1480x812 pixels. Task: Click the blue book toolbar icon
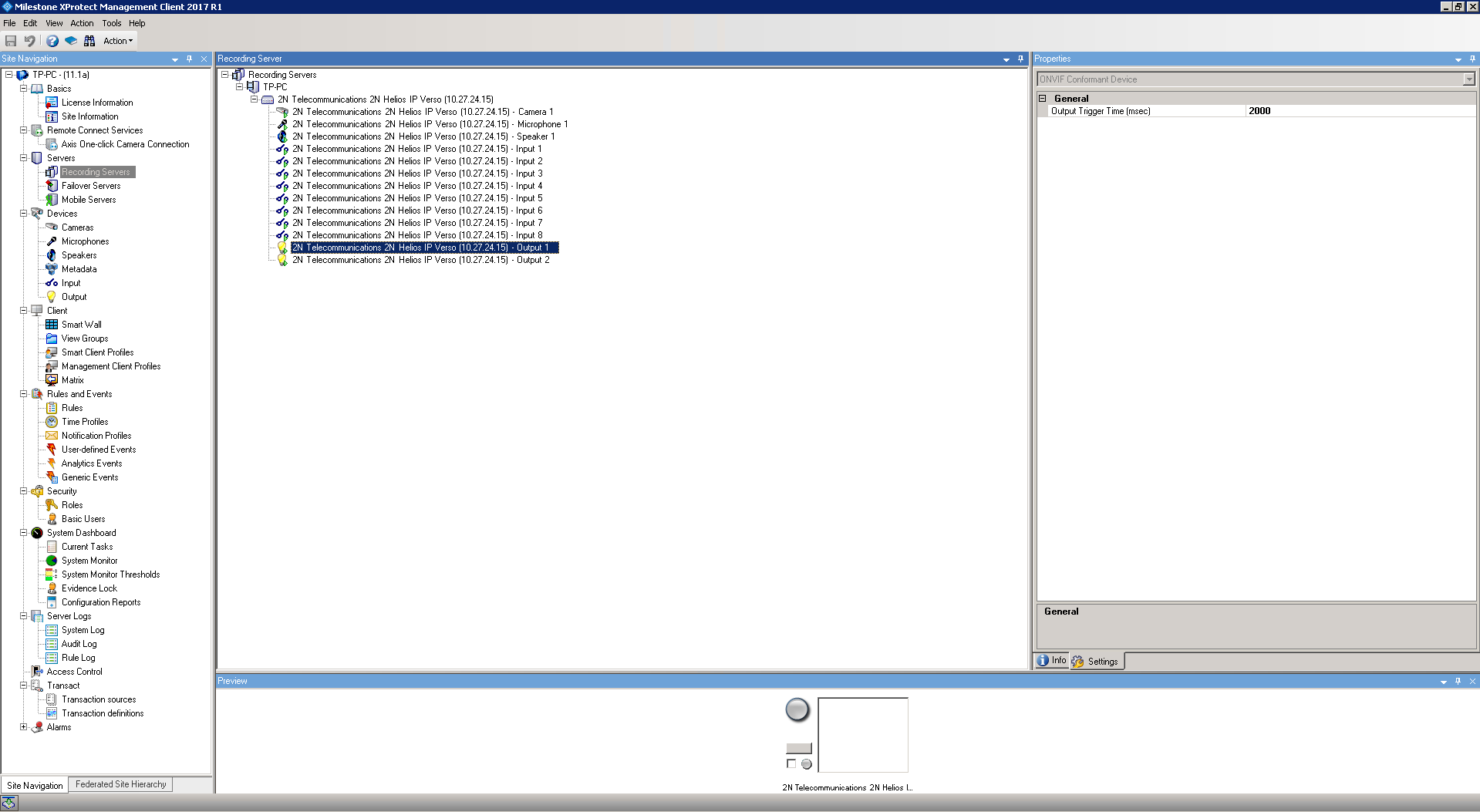71,41
